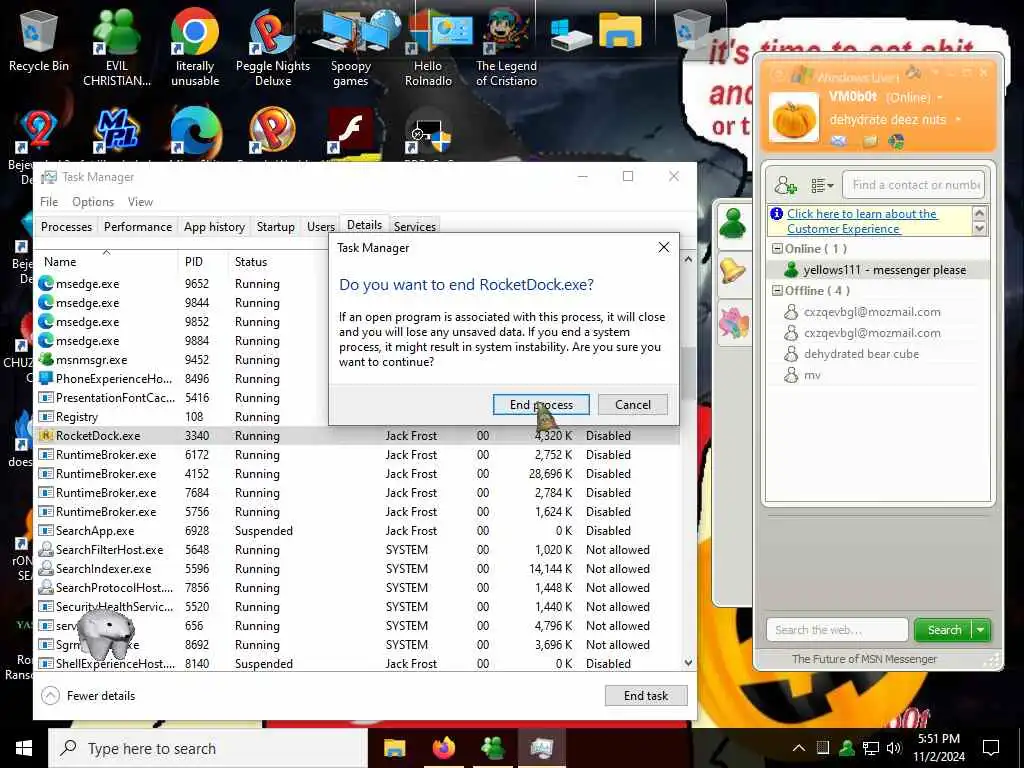Click the pumpkin display picture

(x=793, y=118)
